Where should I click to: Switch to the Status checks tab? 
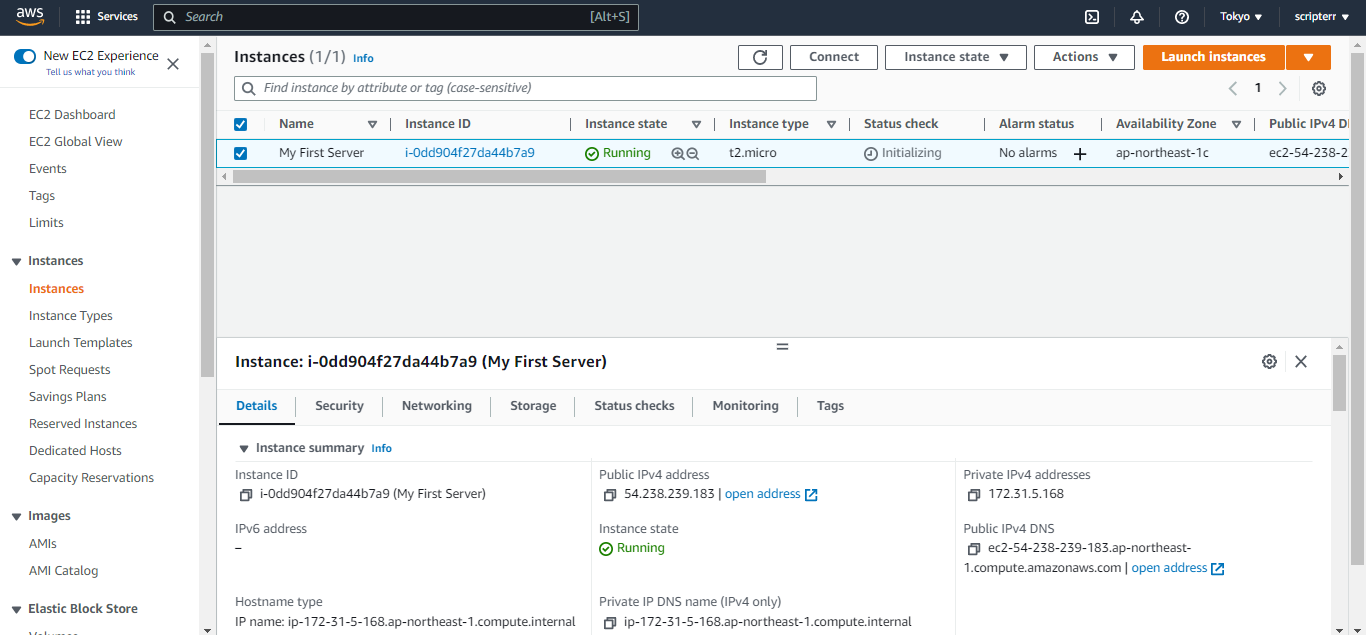(634, 406)
